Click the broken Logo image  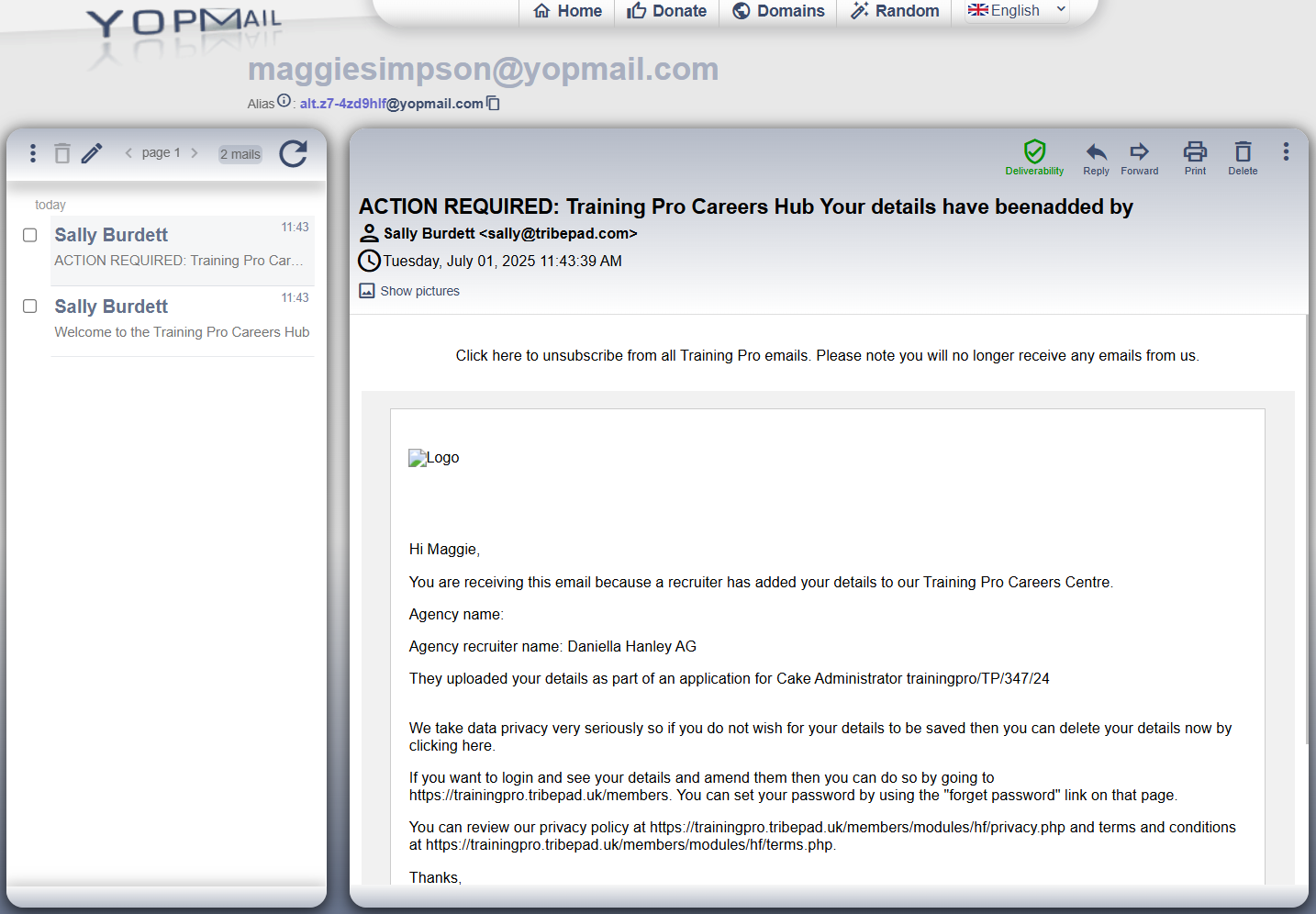tap(434, 458)
